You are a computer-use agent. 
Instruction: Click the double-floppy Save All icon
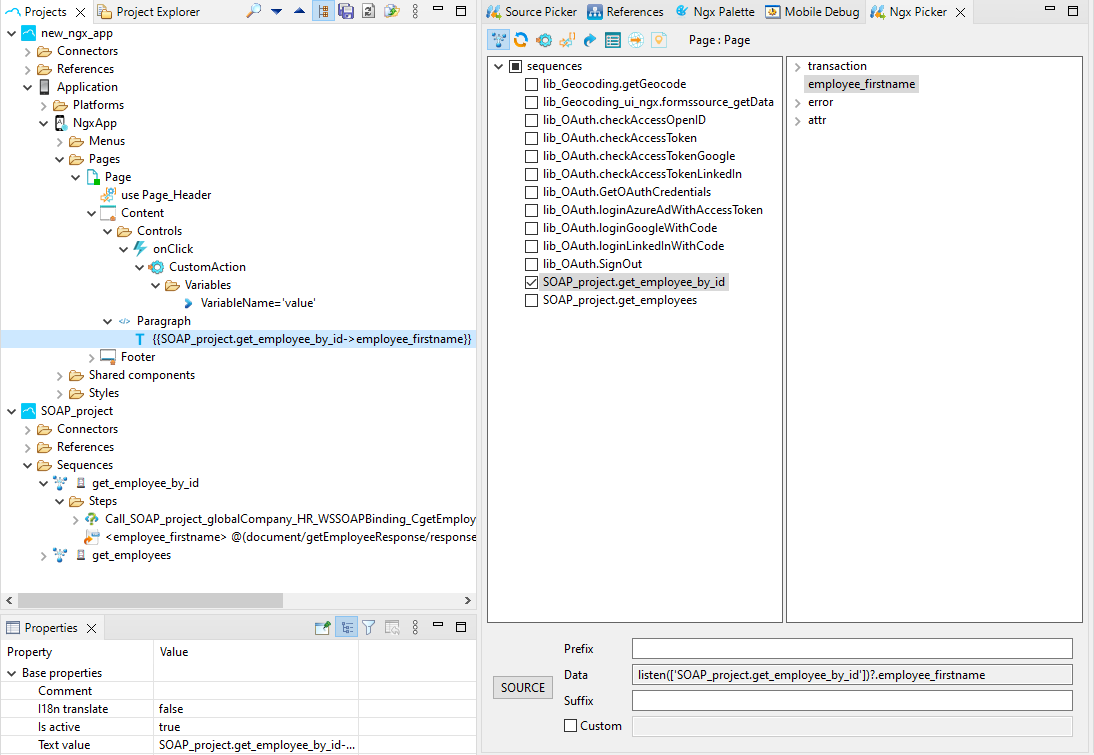[x=346, y=12]
